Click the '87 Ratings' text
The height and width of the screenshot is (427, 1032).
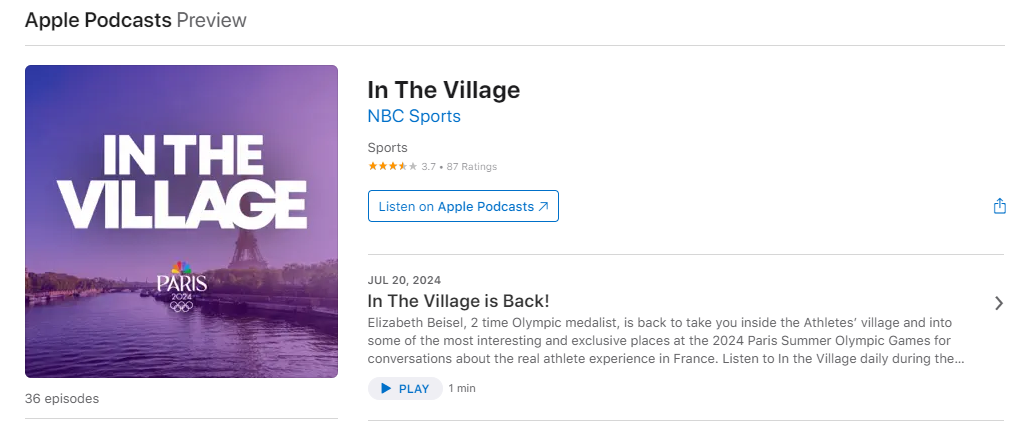pos(472,167)
